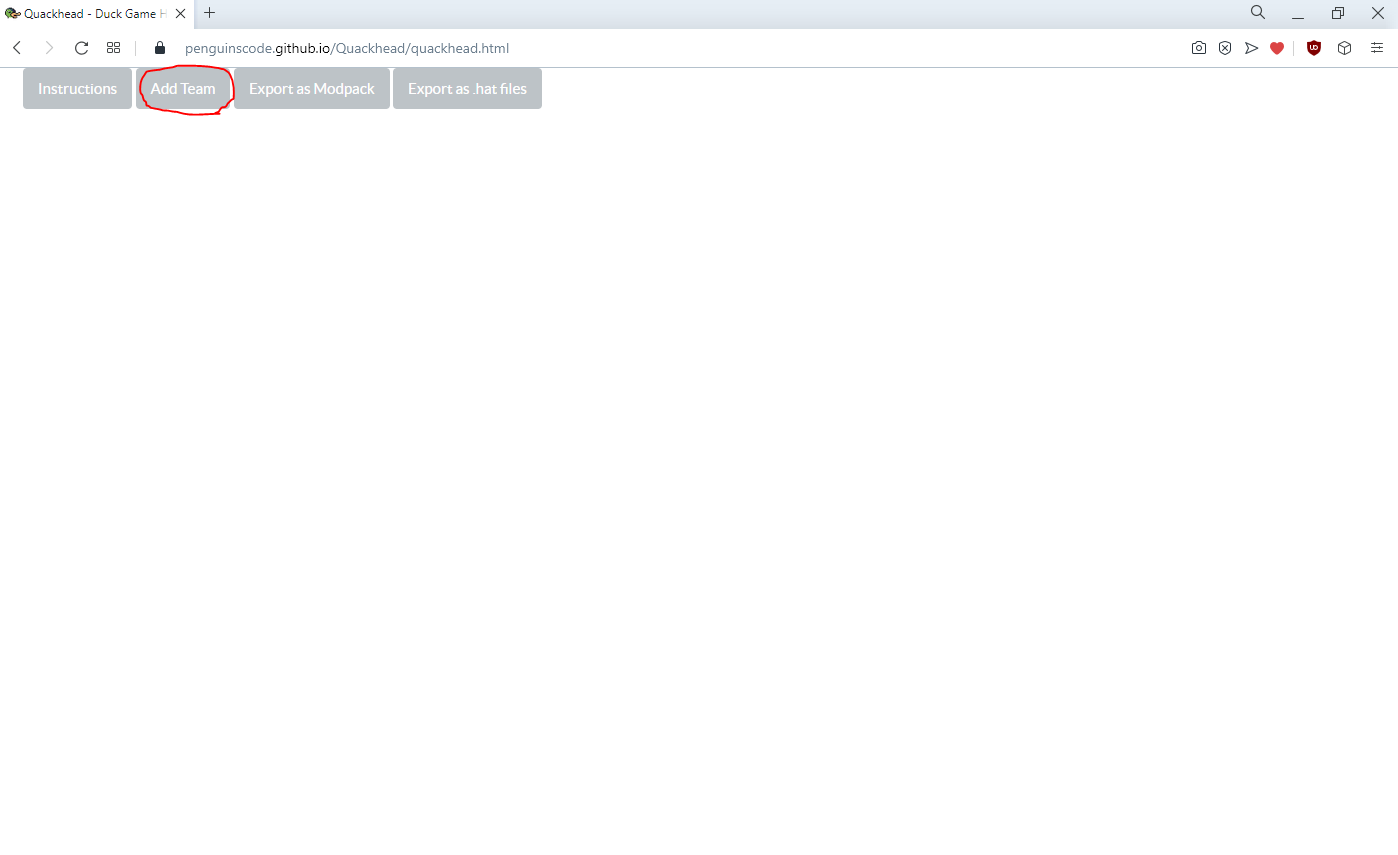Open the Easy Setup settings panel
The height and width of the screenshot is (855, 1398).
(x=1377, y=48)
